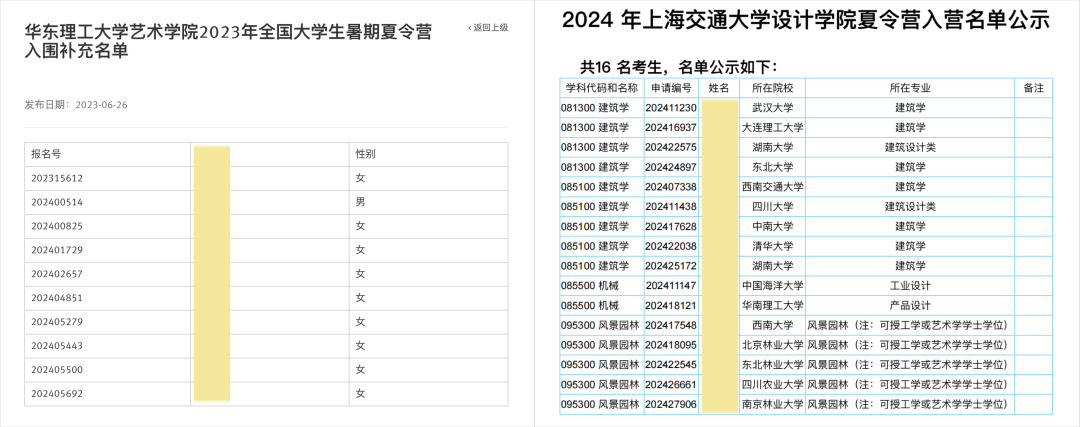Viewport: 1080px width, 427px height.
Task: Click the 华南理工大学 school cell
Action: pos(773,305)
